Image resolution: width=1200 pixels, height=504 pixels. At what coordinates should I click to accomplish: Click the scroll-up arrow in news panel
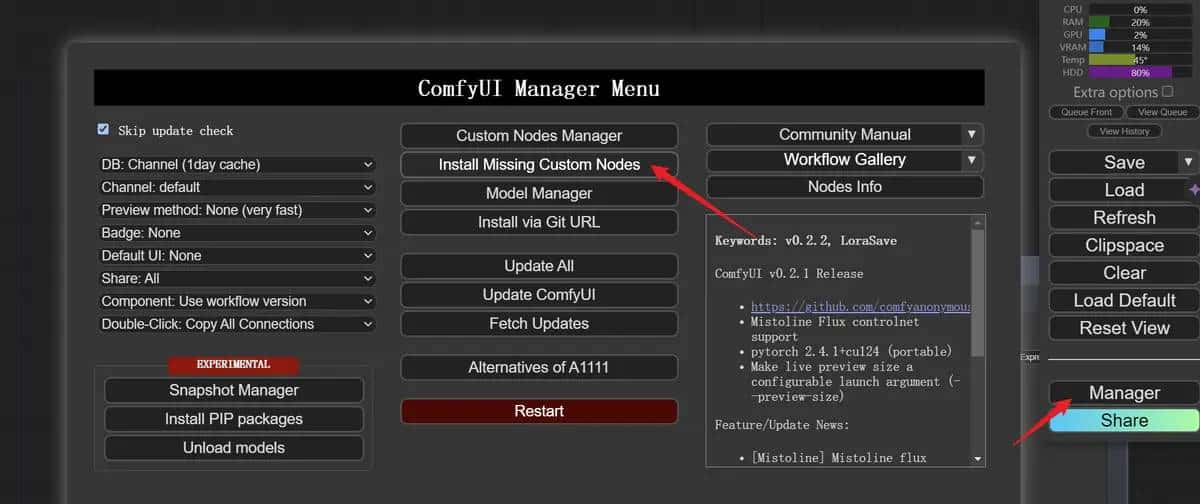[978, 222]
